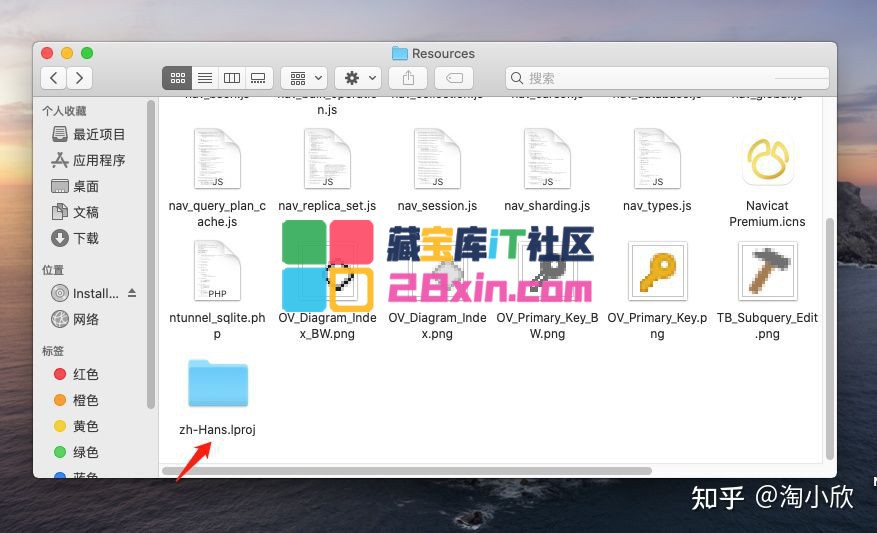Select the nav_sharding.js file icon
This screenshot has width=877, height=533.
tap(547, 159)
